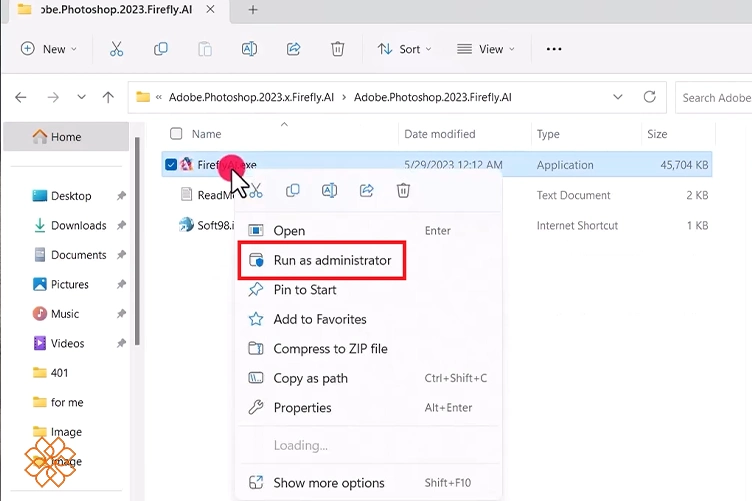Click the Search Adobe input field
This screenshot has height=501, width=752.
coord(714,97)
